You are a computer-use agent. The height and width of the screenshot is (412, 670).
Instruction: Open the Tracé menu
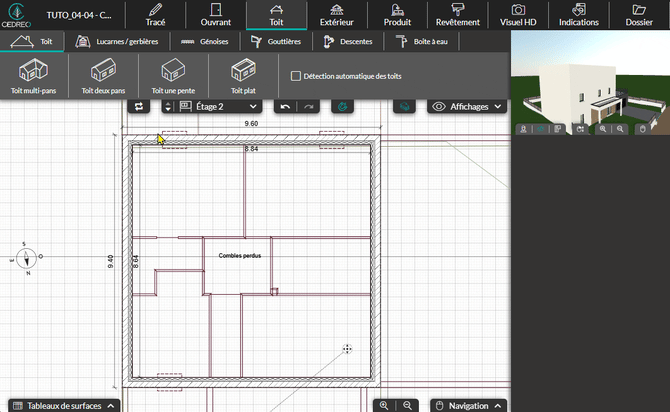155,15
